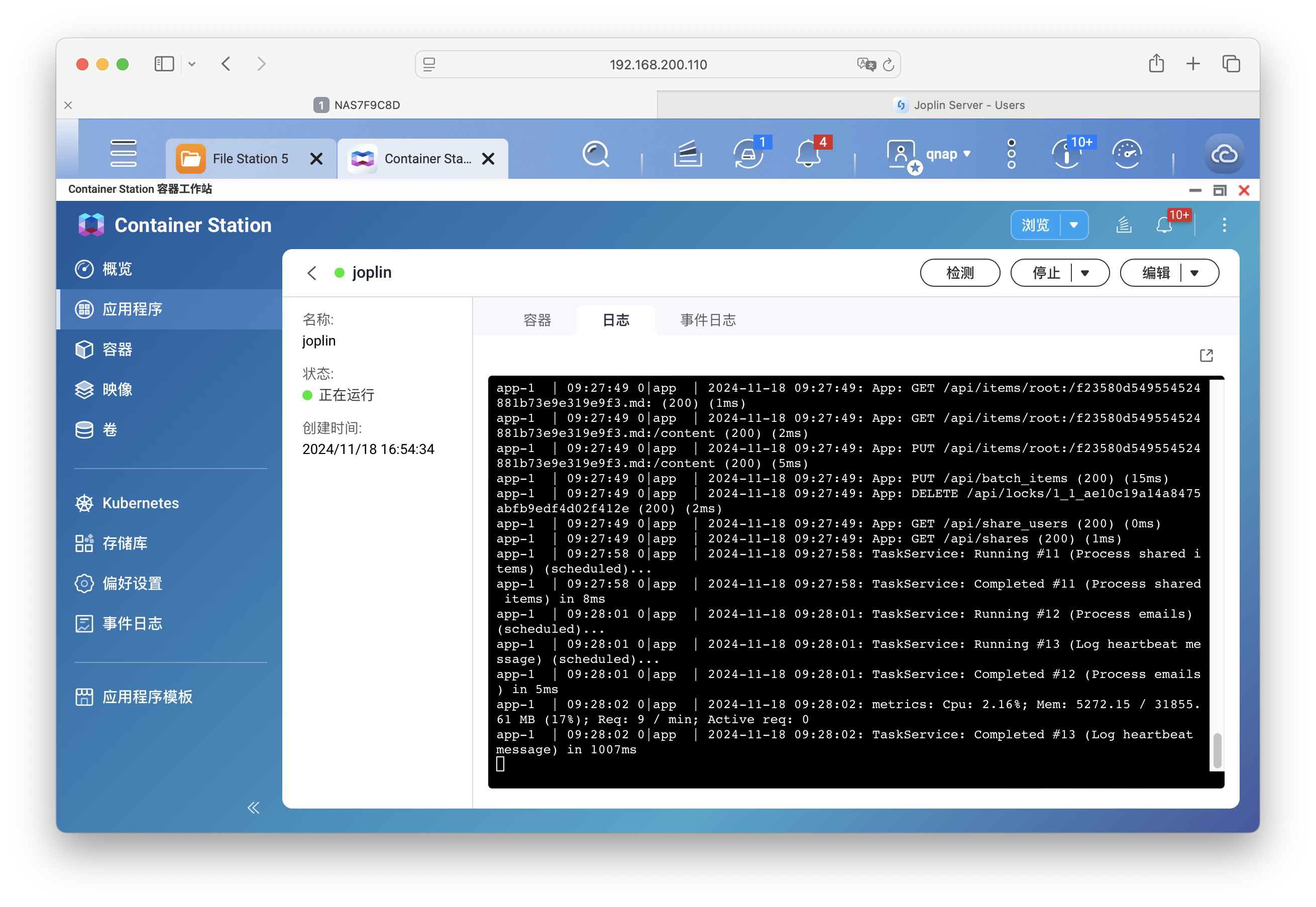
Task: Toggle Safari sidebar icon
Action: (164, 64)
